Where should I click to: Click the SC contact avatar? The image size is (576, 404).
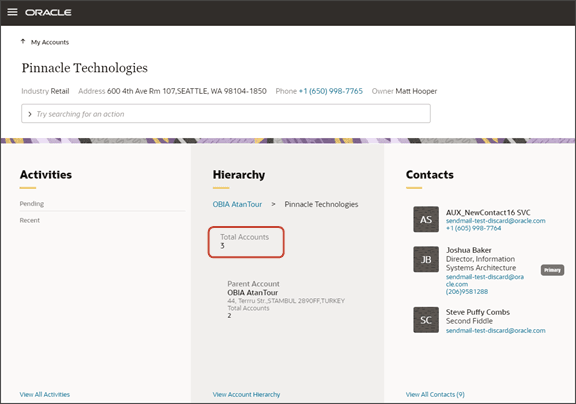point(426,320)
